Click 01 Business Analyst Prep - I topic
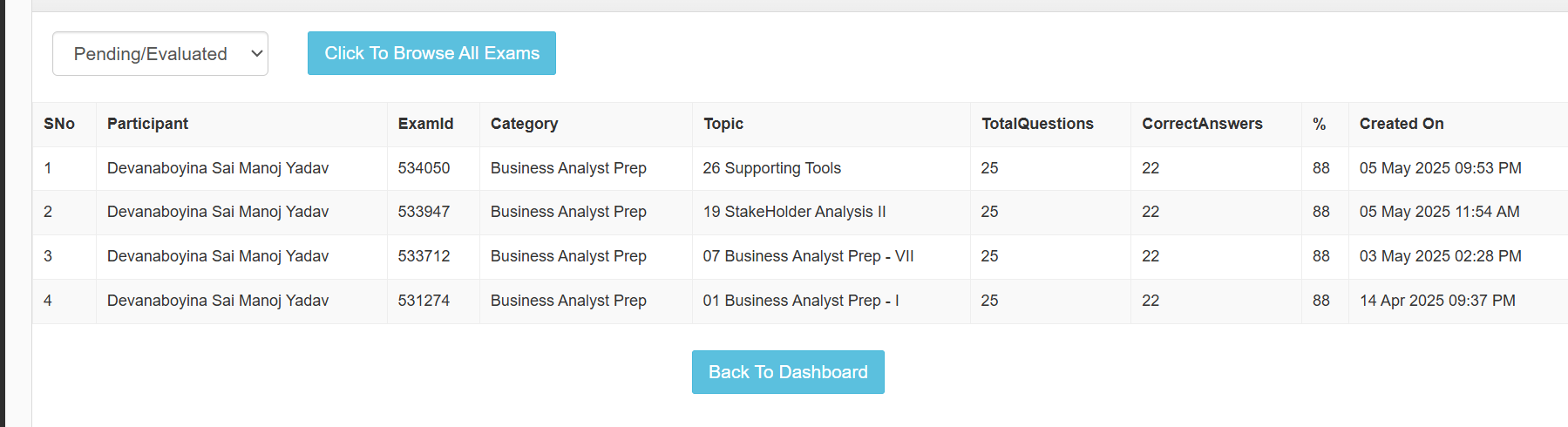This screenshot has height=427, width=1568. (801, 301)
